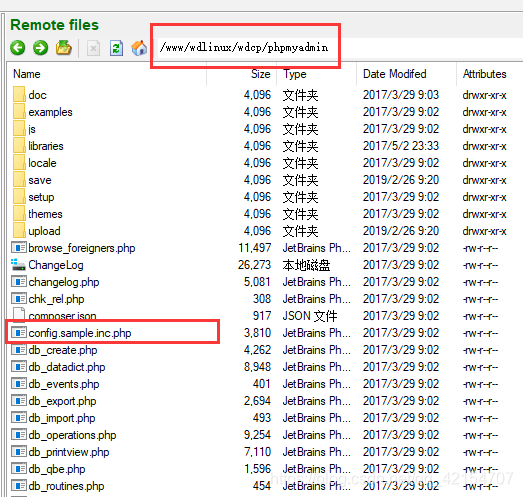
Task: Click the 本地磁盘 type cell
Action: [x=306, y=265]
